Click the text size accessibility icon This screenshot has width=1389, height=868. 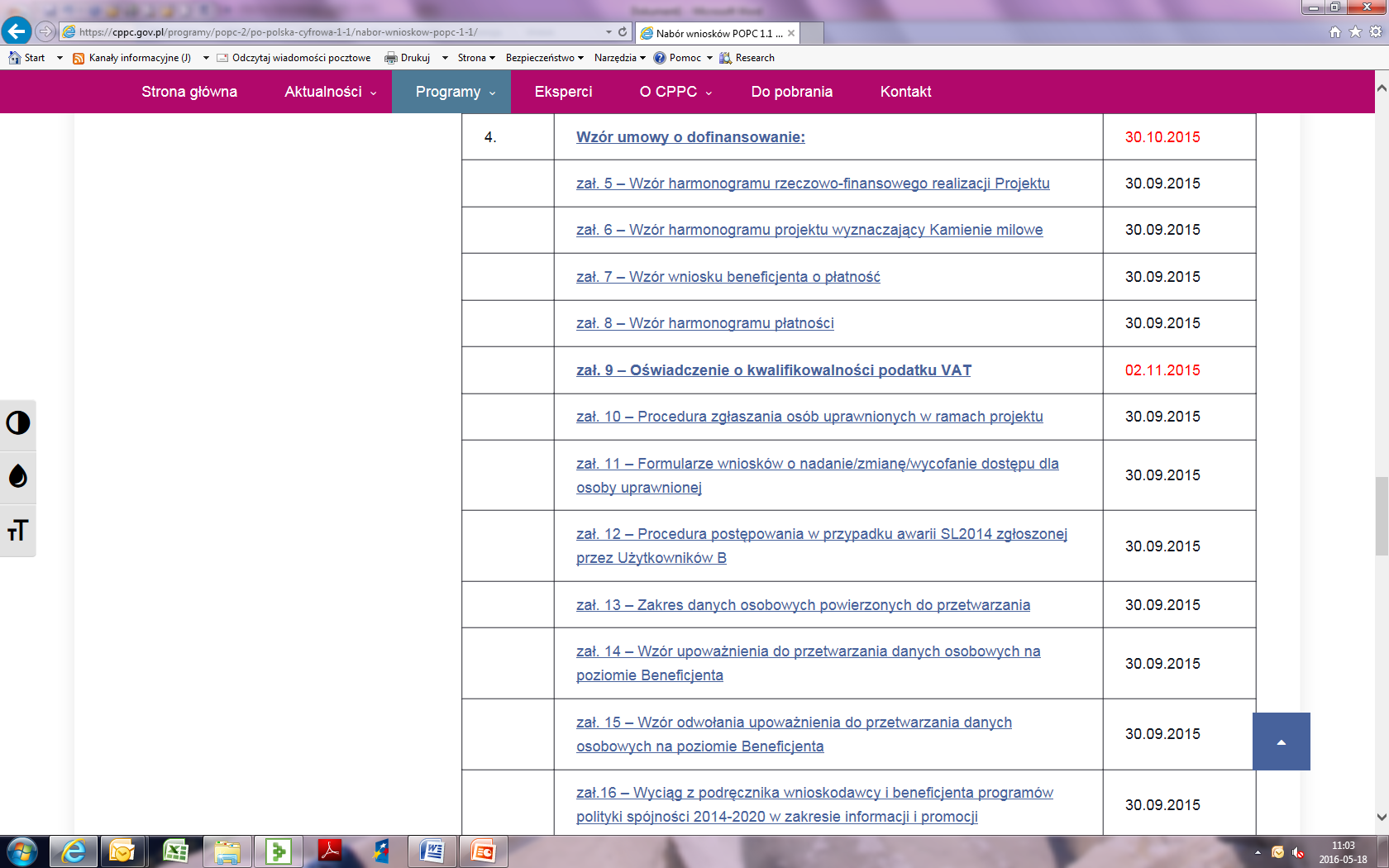pos(17,531)
